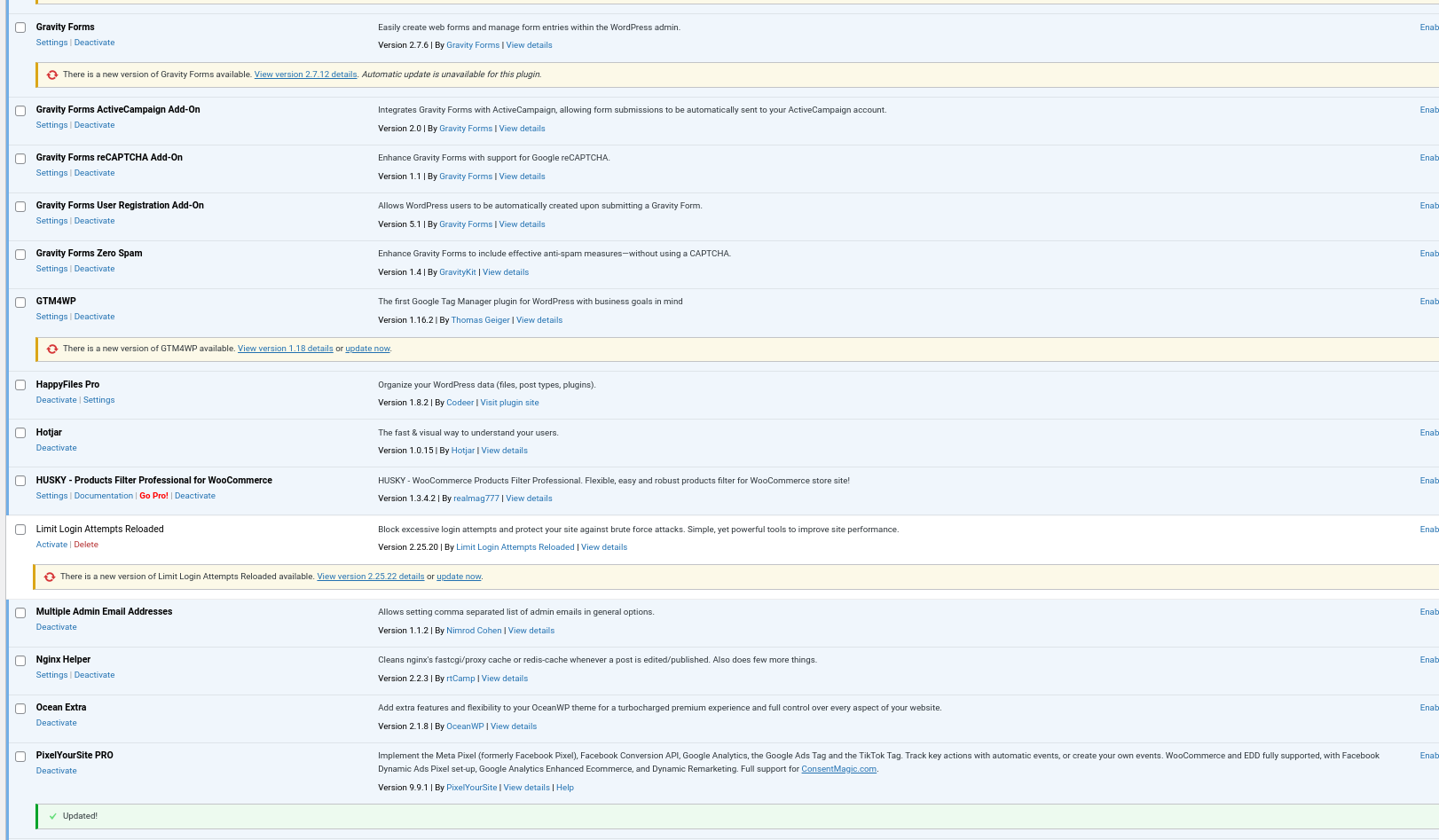Click the update icon in Gravity Forms notice

click(x=52, y=75)
